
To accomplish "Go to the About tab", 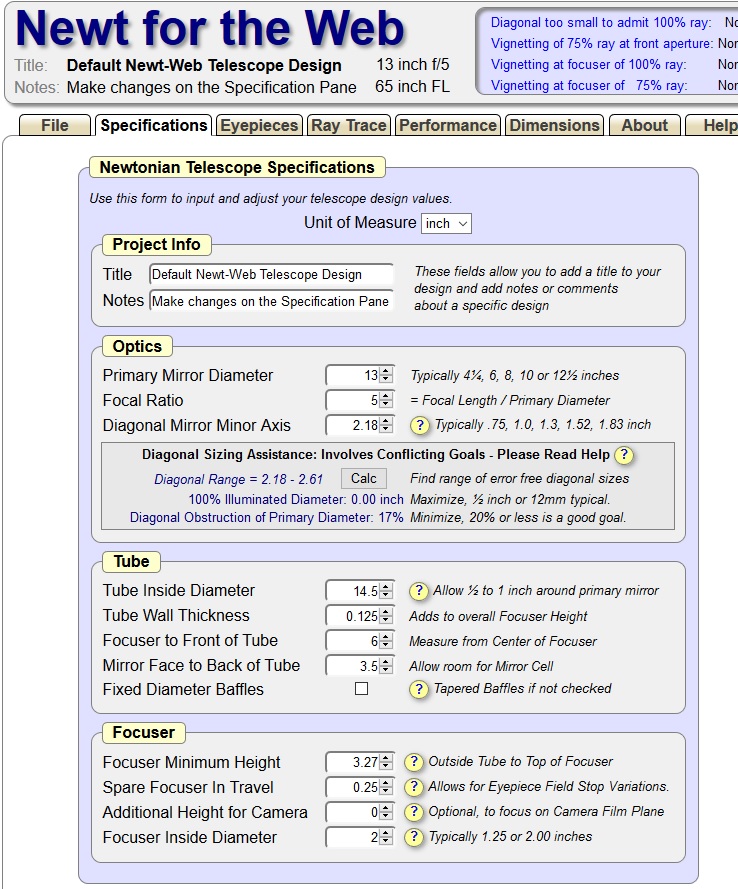I will (644, 125).
